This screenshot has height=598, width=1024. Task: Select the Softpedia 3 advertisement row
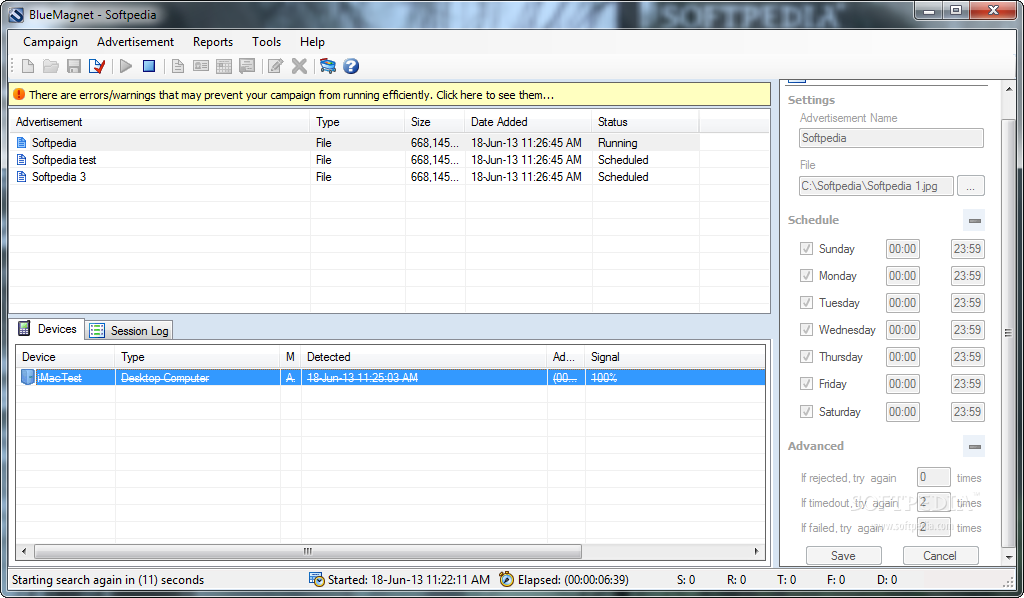(x=355, y=177)
